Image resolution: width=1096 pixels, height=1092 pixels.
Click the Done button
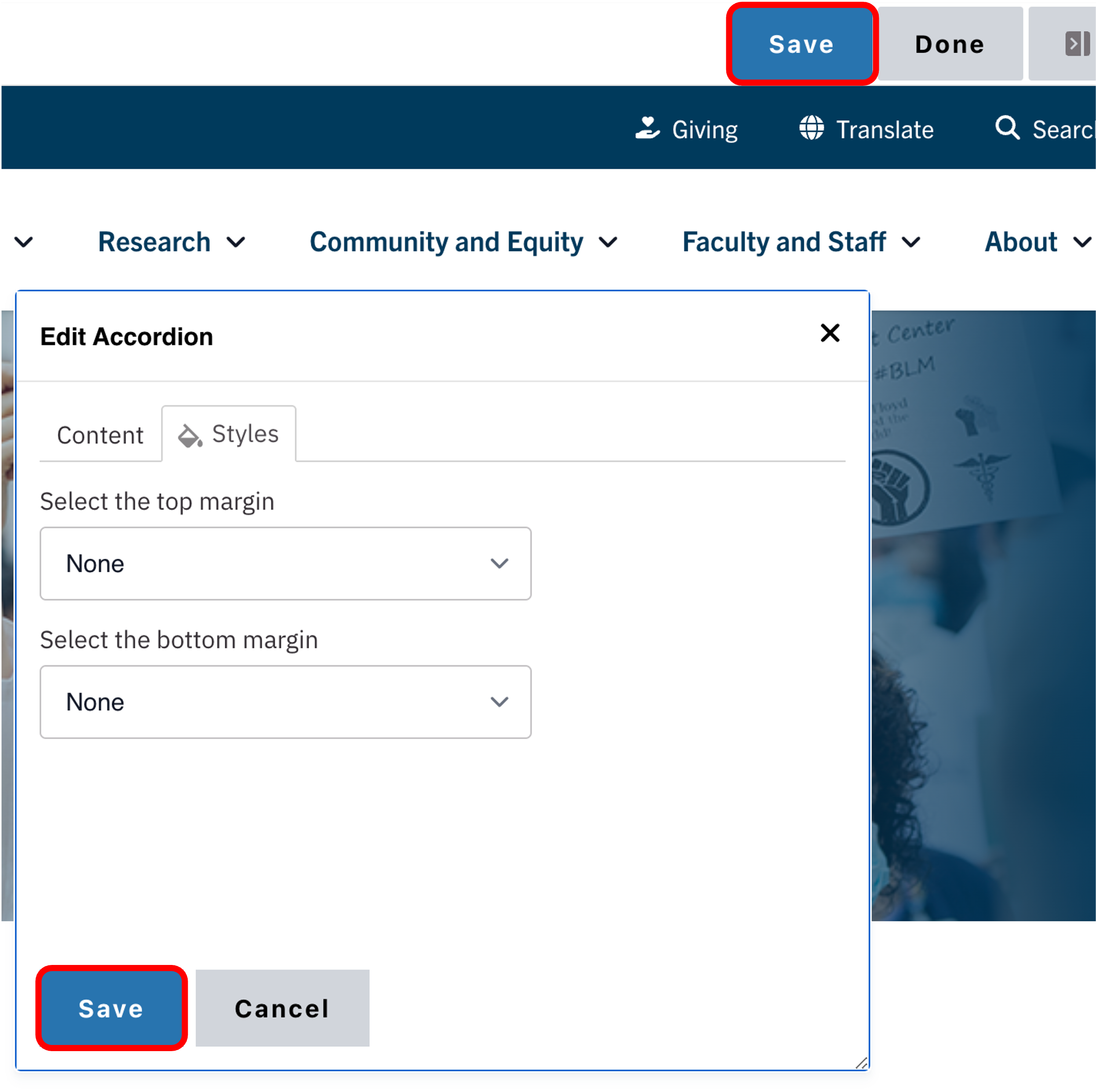pyautogui.click(x=950, y=44)
